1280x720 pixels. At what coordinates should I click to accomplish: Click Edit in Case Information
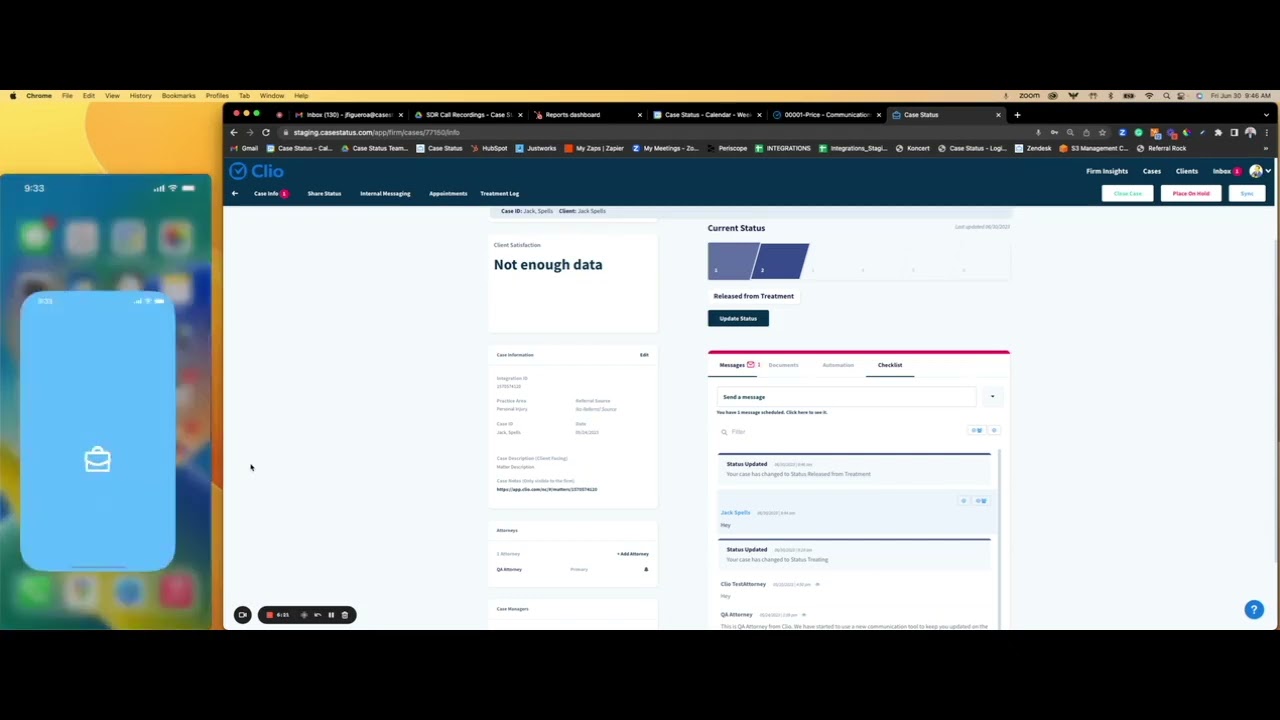tap(644, 355)
